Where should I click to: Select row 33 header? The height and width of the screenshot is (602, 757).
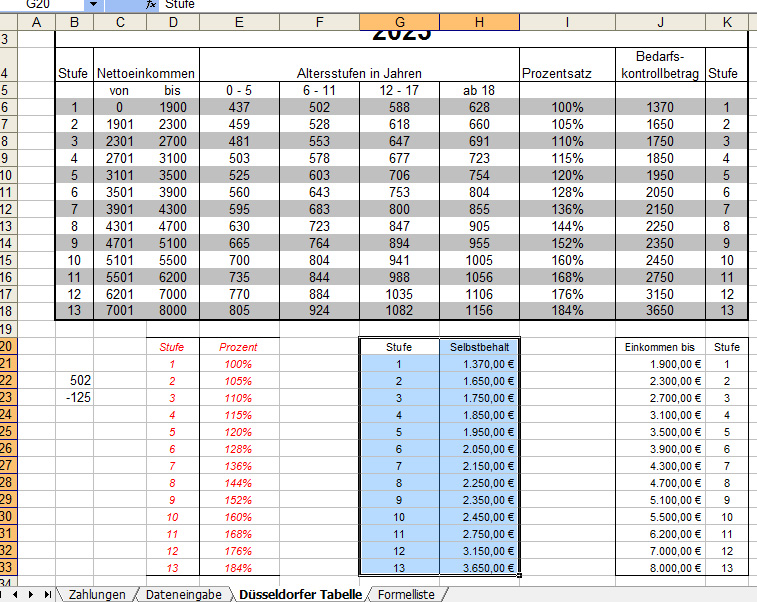click(x=8, y=567)
